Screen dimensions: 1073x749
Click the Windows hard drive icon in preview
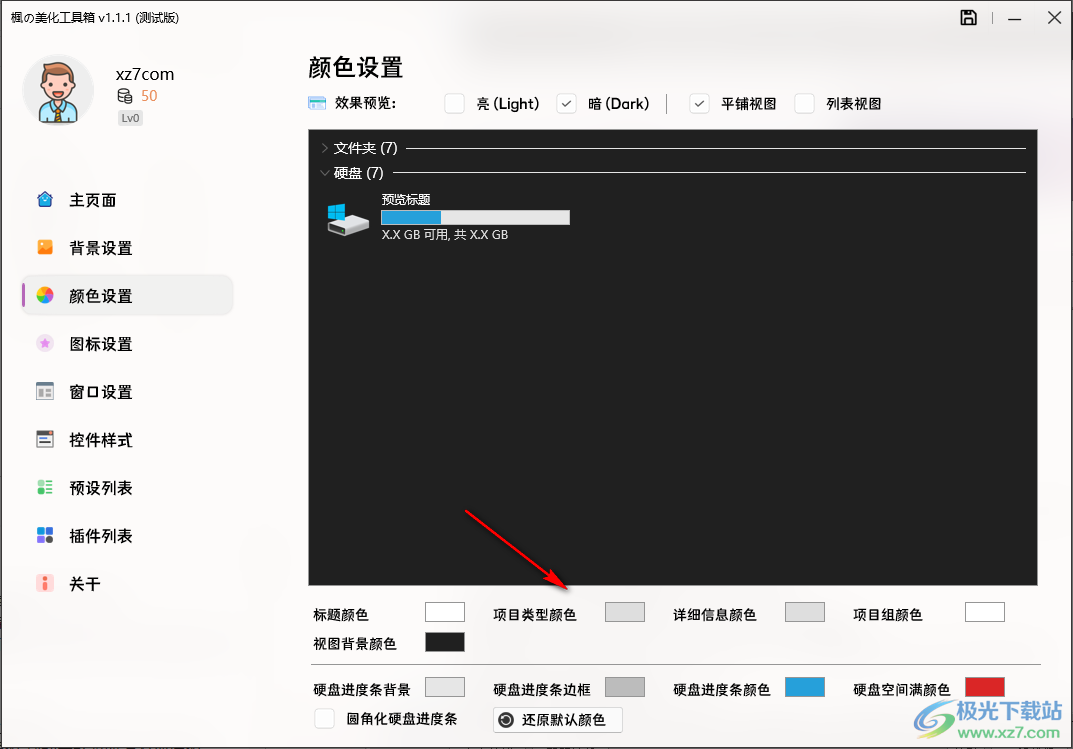point(348,220)
